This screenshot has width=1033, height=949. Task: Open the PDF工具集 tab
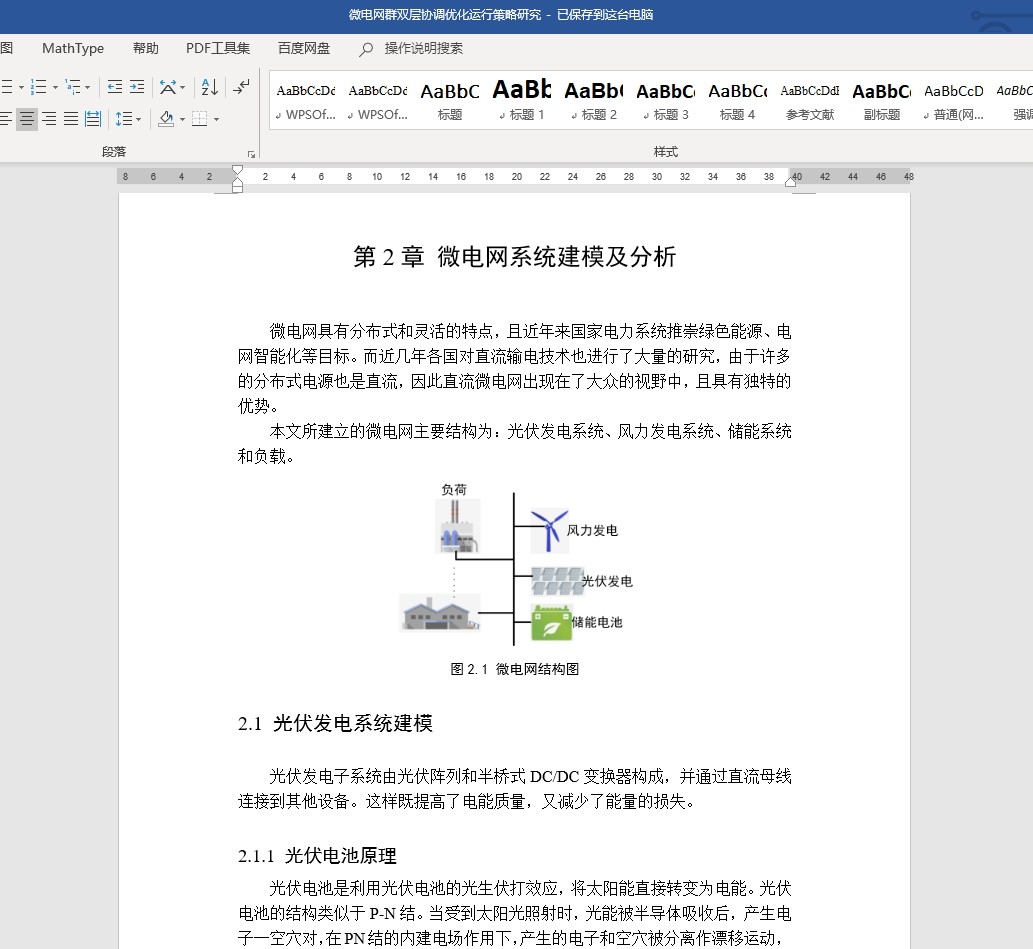coord(218,48)
